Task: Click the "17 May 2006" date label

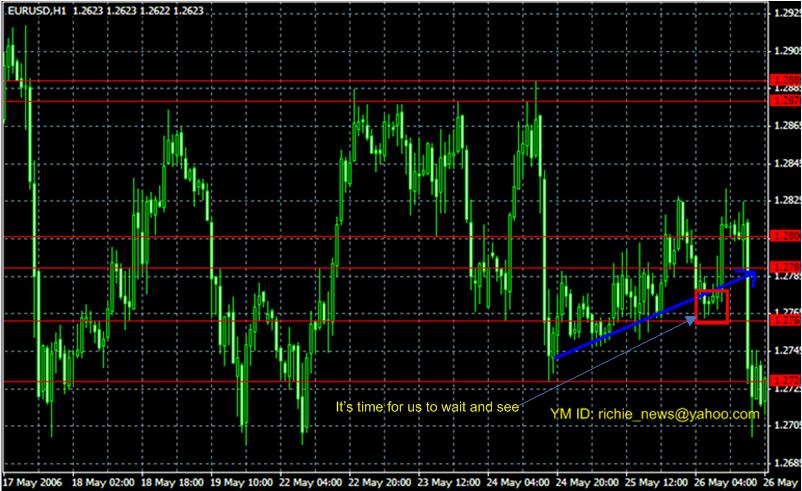Action: tap(32, 482)
